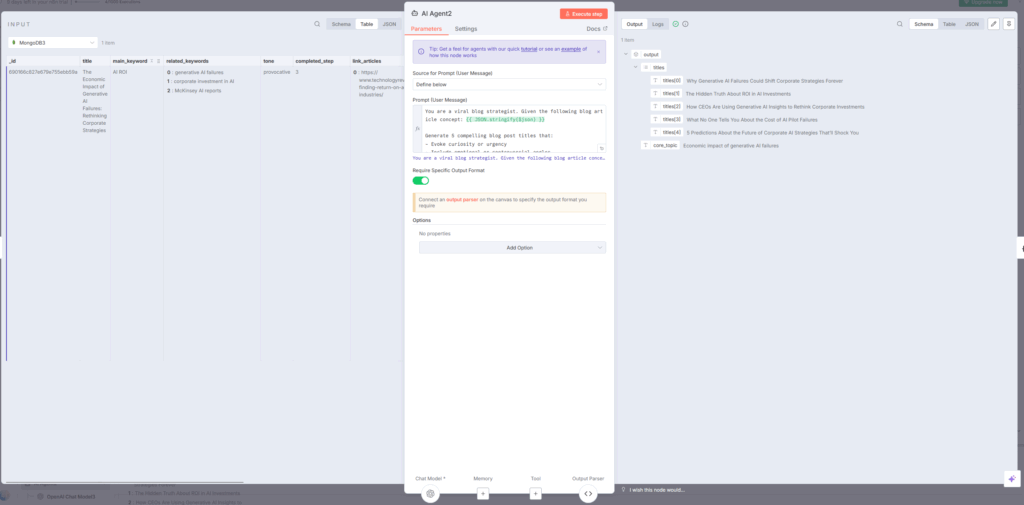Image resolution: width=1024 pixels, height=505 pixels.
Task: Click the pin output data icon
Action: pyautogui.click(x=1009, y=24)
